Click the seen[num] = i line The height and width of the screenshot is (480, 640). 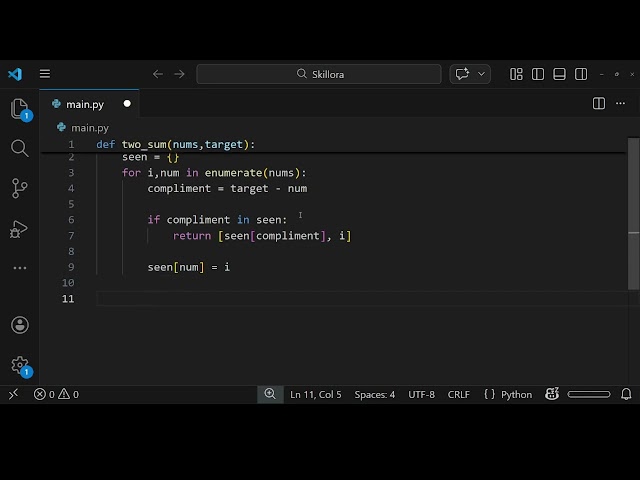189,267
